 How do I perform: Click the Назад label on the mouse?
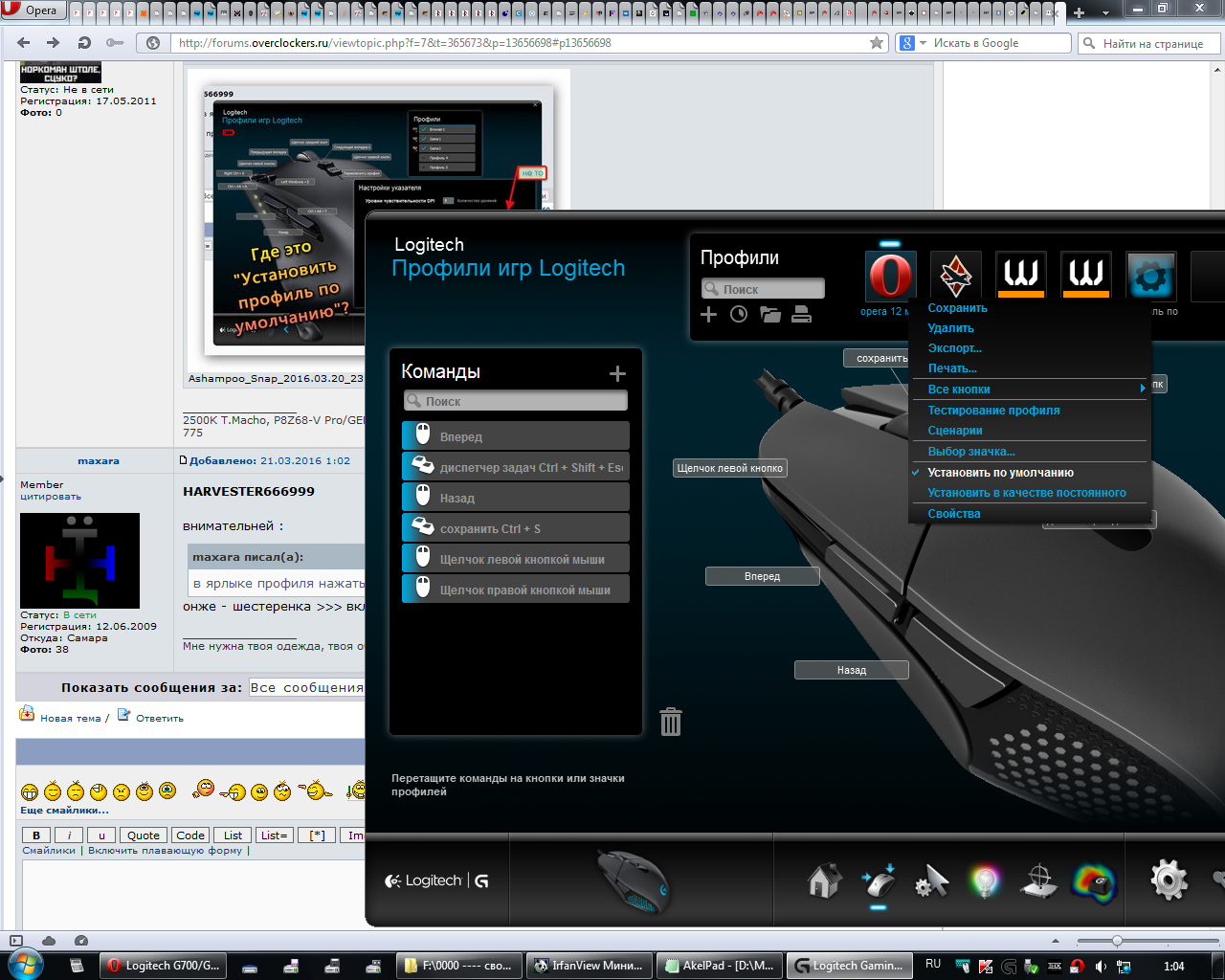[852, 671]
